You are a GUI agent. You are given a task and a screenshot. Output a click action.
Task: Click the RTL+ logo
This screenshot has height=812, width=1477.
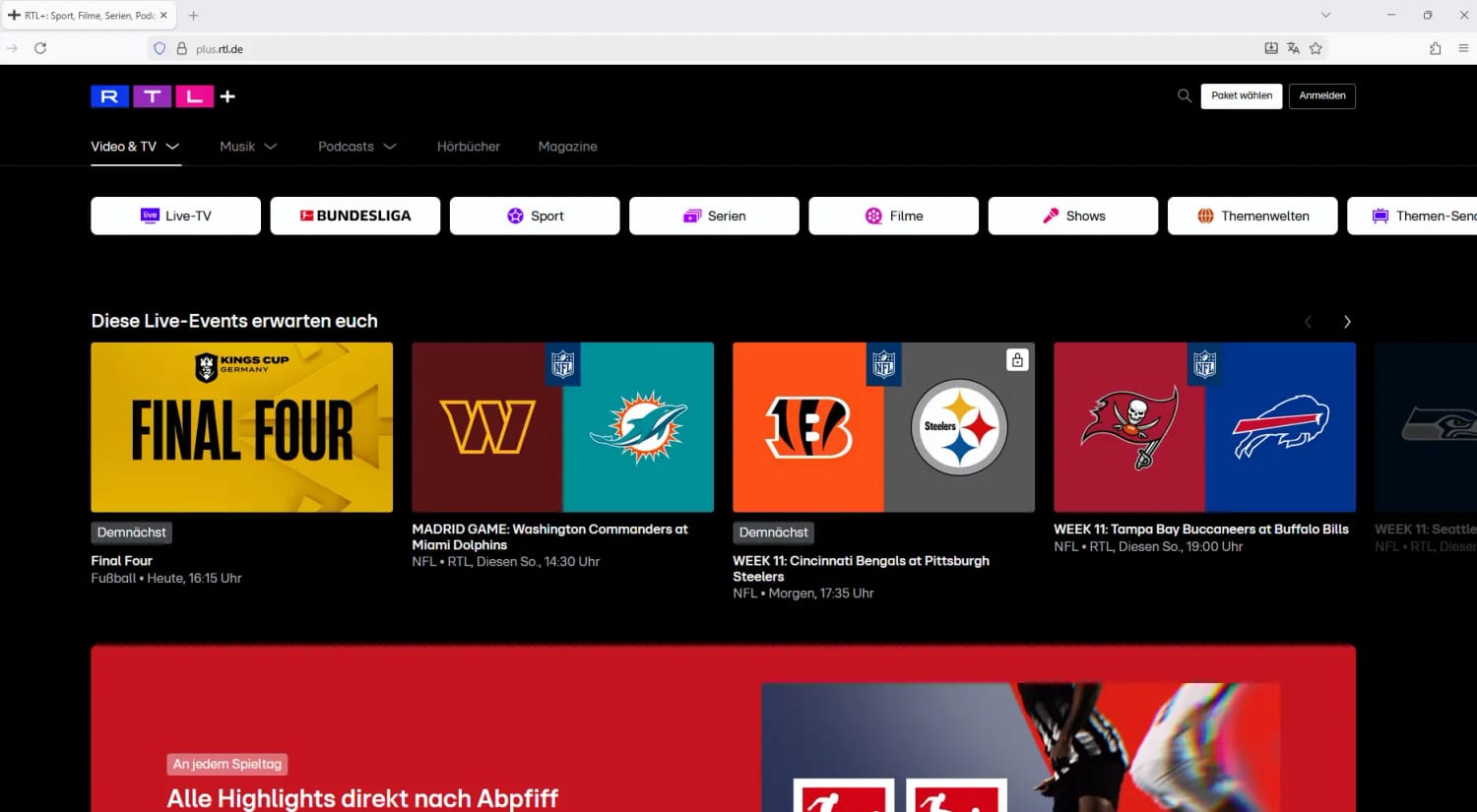[x=162, y=95]
